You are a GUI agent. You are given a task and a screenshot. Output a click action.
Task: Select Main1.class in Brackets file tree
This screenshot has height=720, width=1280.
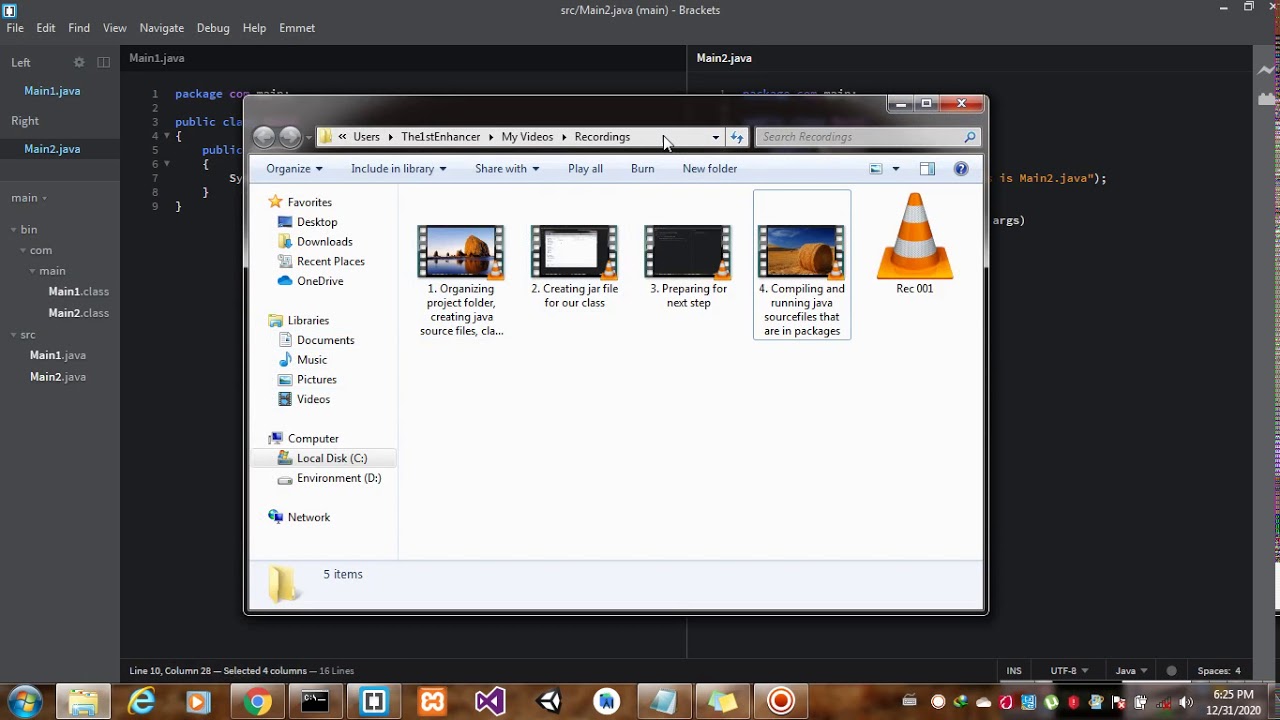pos(79,292)
